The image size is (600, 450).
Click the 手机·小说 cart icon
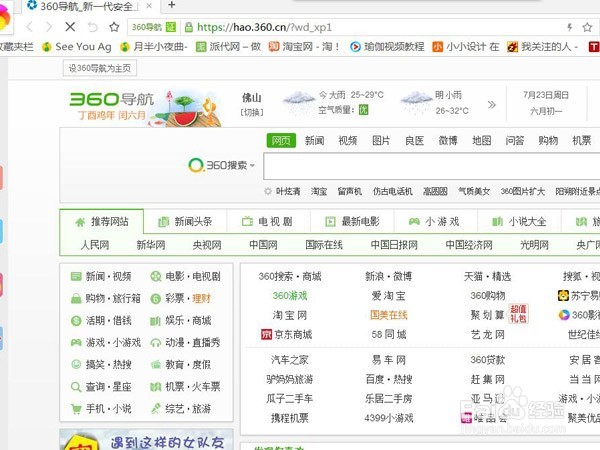point(76,409)
